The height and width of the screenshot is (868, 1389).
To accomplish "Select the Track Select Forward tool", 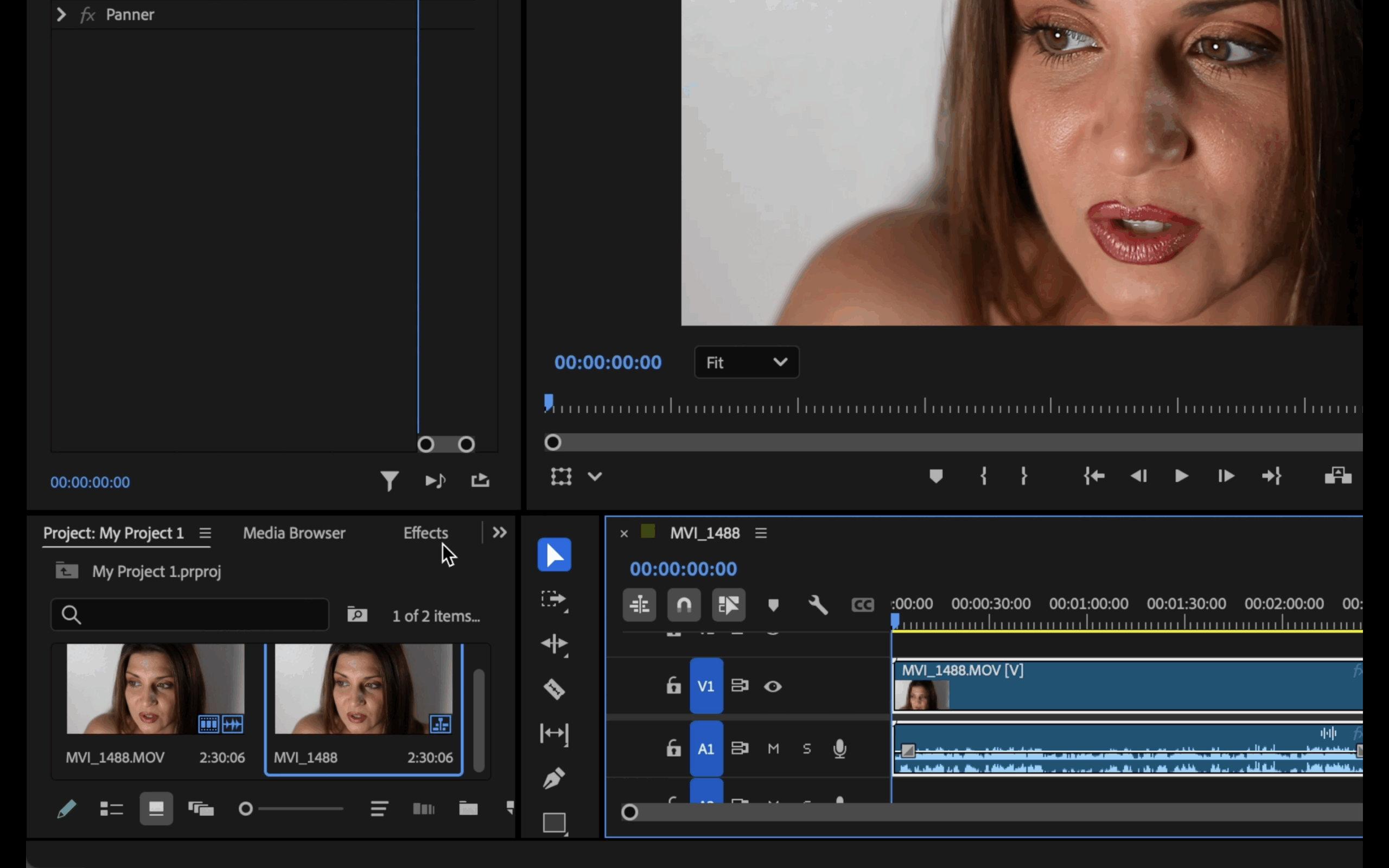I will 554,599.
